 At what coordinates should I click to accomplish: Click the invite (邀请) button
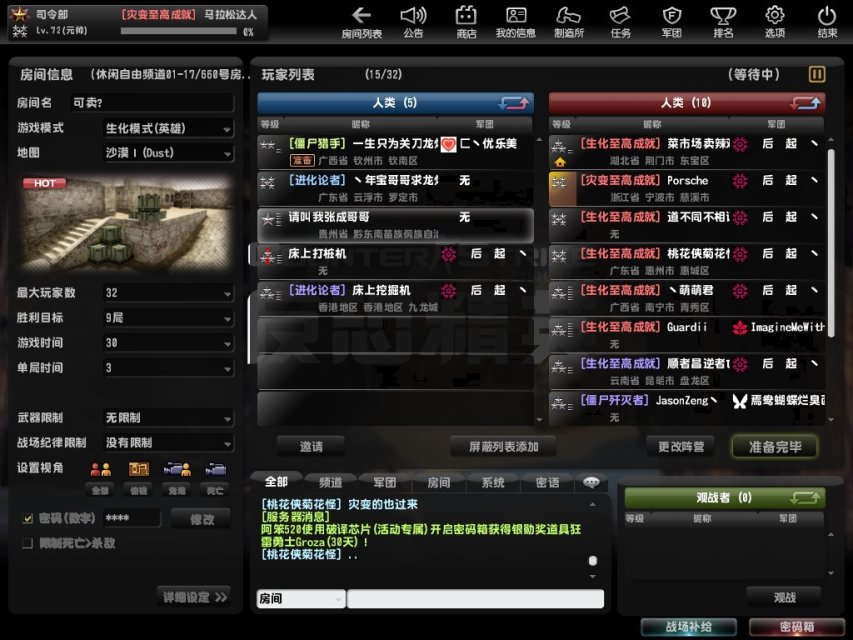point(311,447)
